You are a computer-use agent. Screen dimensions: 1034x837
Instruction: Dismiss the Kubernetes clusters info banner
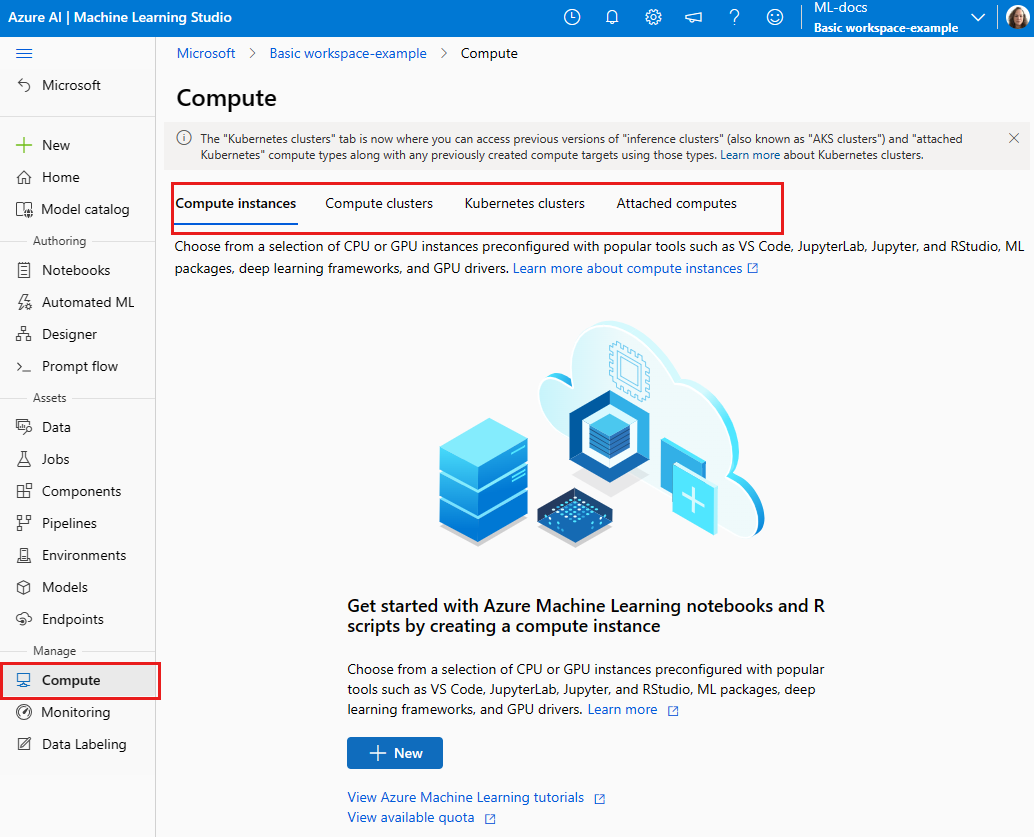(x=1014, y=138)
